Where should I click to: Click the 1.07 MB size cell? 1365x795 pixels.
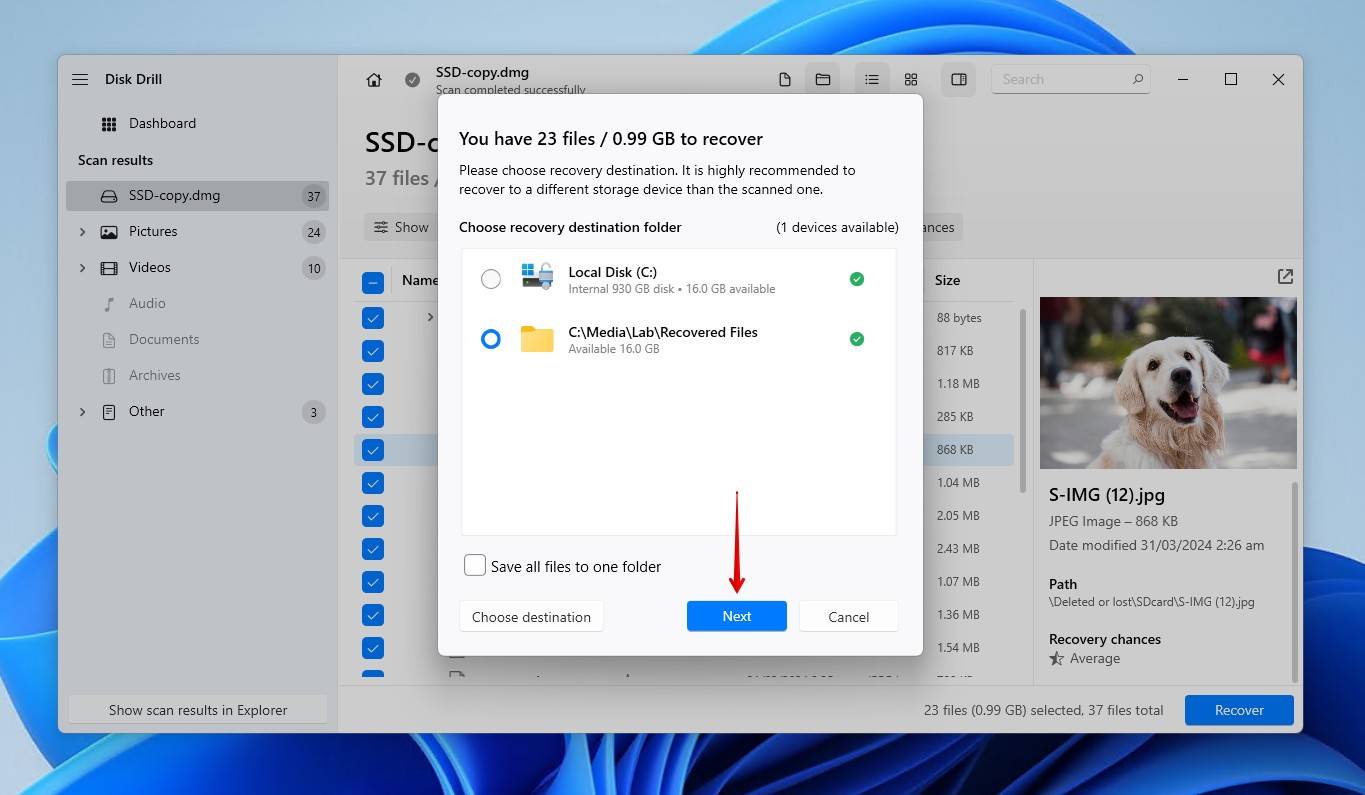958,582
